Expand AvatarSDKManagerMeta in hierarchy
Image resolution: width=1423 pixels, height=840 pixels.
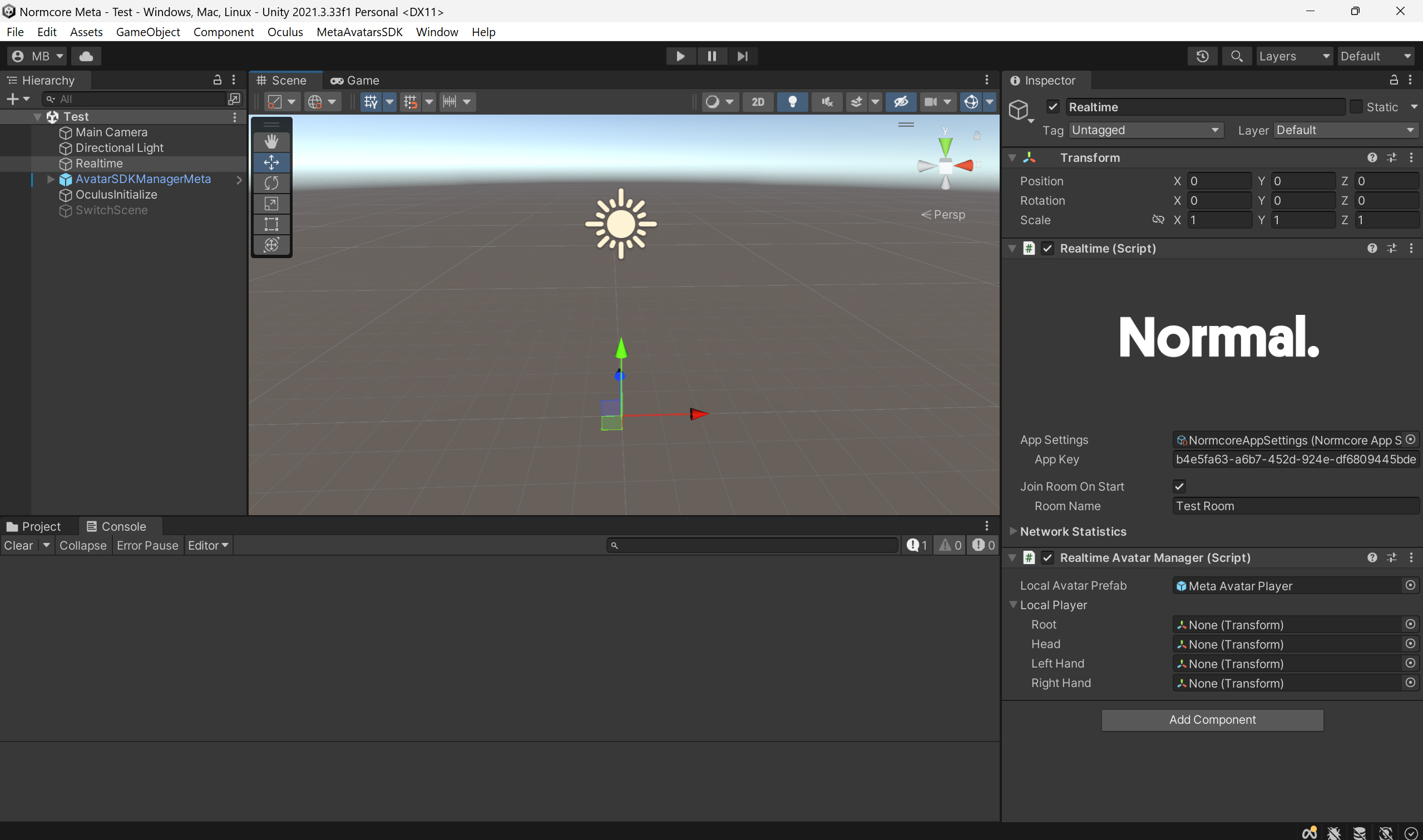point(51,179)
